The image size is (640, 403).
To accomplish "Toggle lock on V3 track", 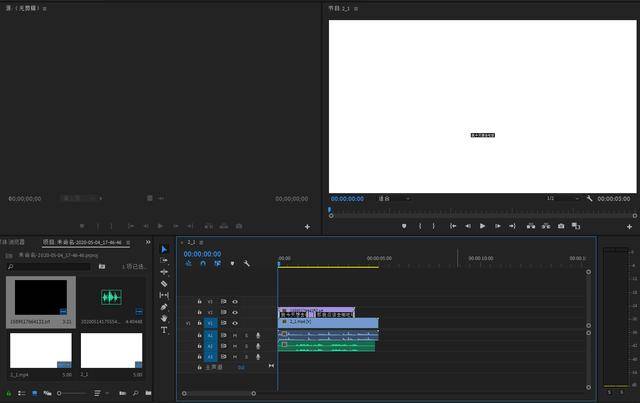I will (200, 302).
